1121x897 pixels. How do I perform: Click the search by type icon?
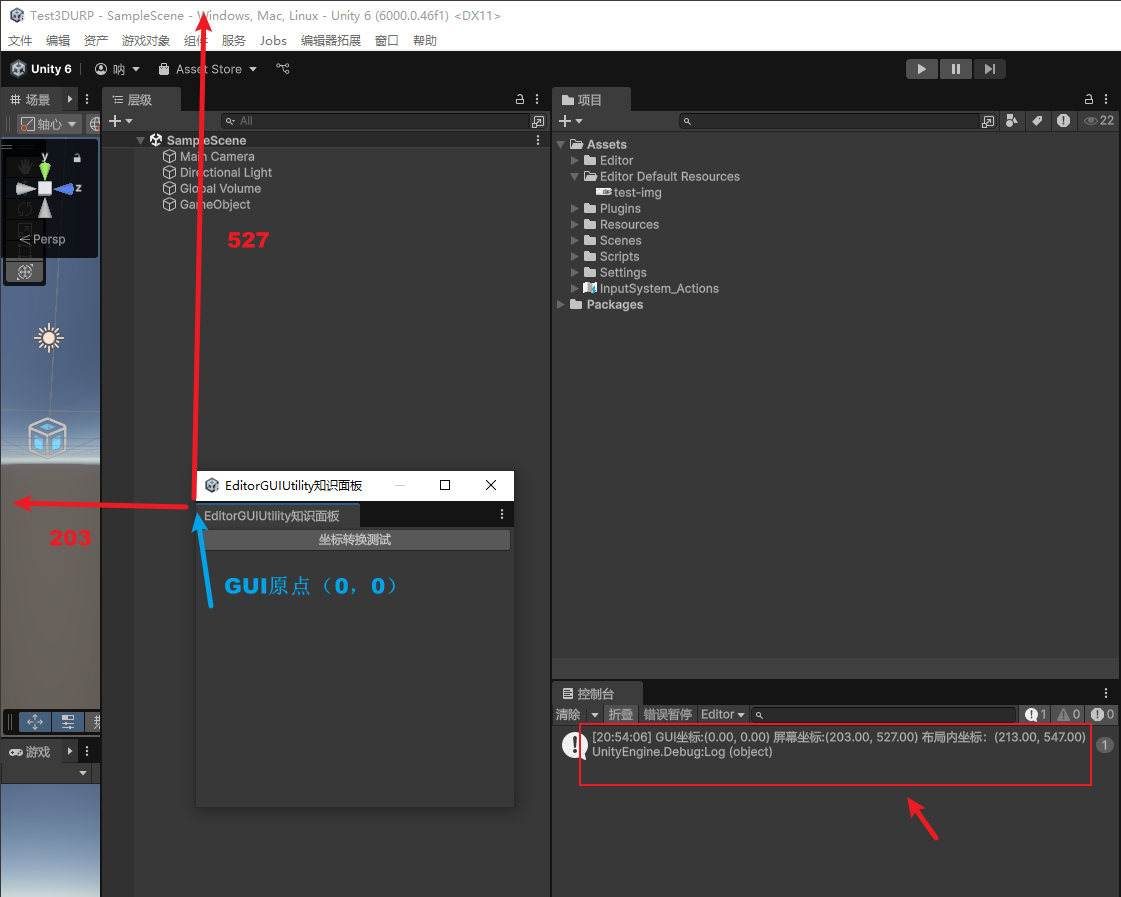pyautogui.click(x=1012, y=121)
